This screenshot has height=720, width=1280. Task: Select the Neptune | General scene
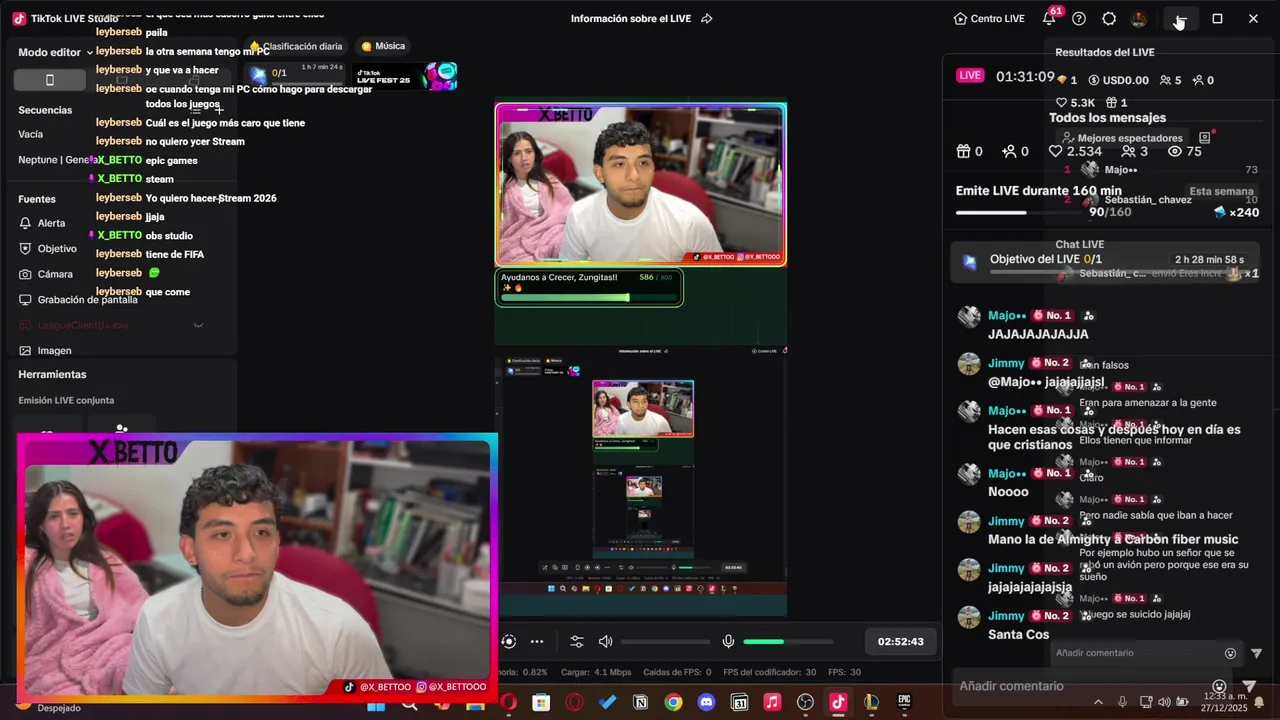tap(60, 160)
